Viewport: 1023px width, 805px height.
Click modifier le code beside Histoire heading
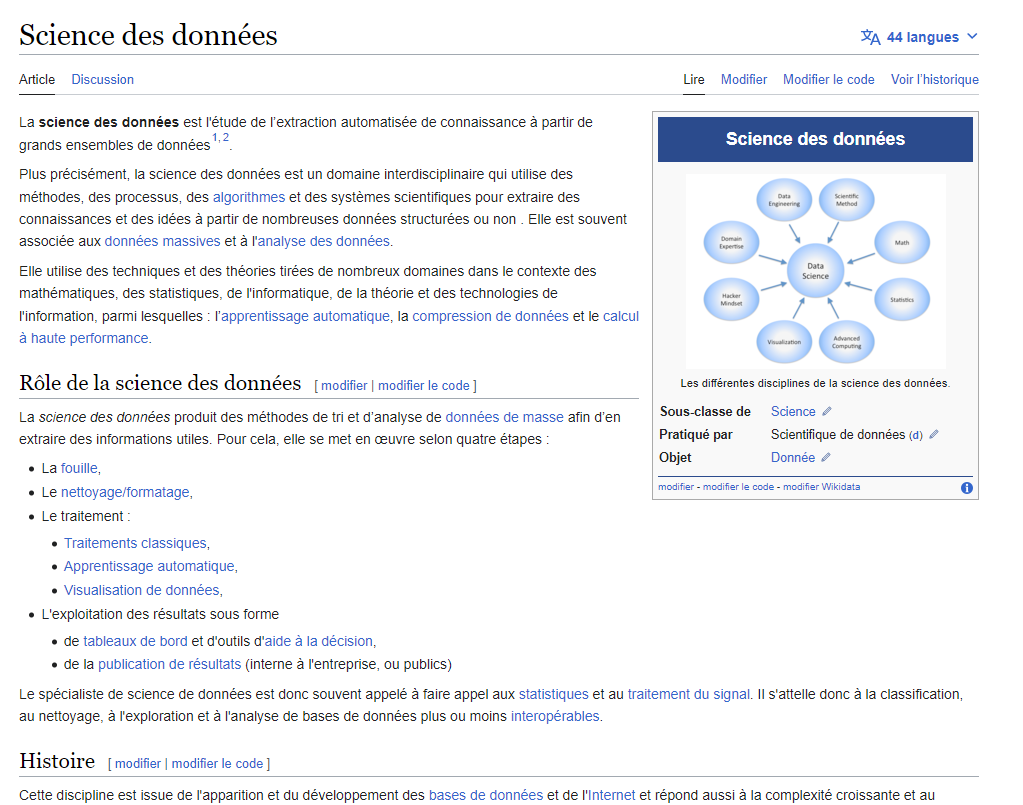217,764
